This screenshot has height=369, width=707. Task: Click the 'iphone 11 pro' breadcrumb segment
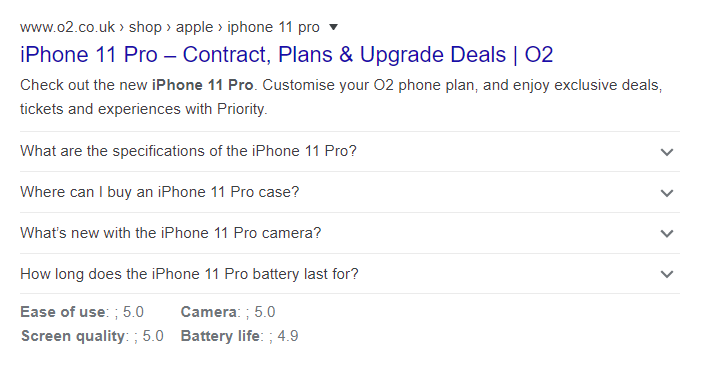pos(273,28)
